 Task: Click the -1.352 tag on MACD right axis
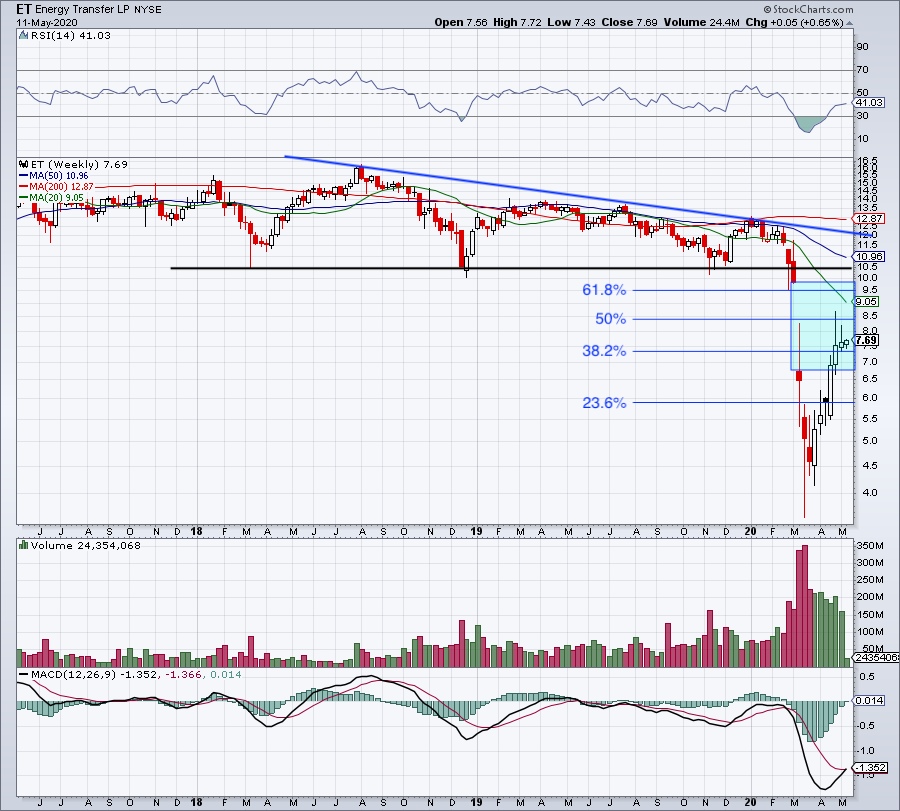click(x=871, y=767)
